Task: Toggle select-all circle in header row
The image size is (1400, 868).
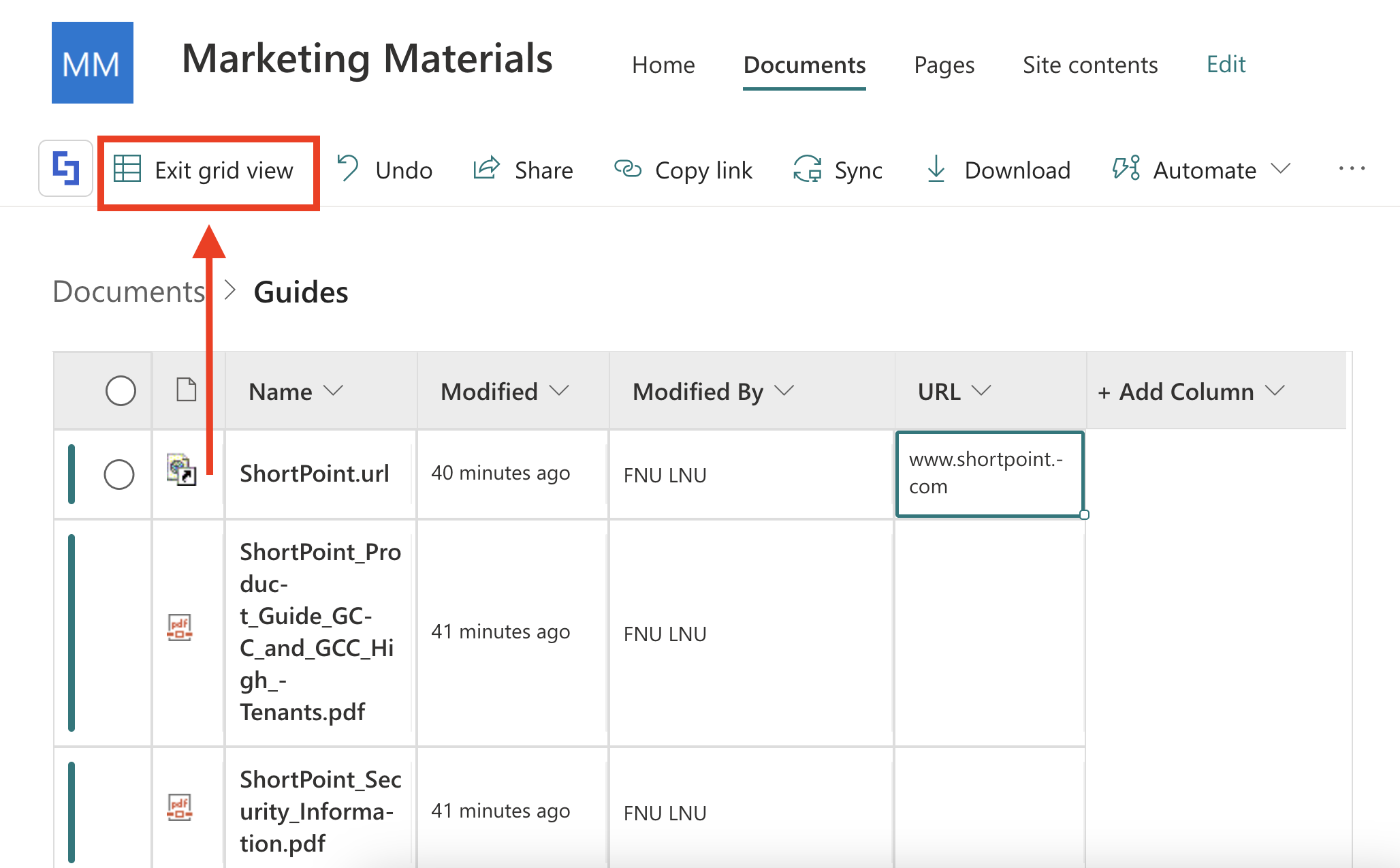Action: point(121,391)
